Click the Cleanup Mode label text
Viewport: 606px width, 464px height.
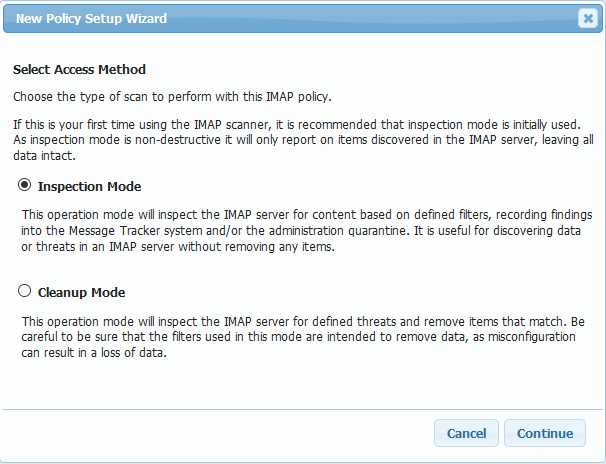tap(81, 293)
